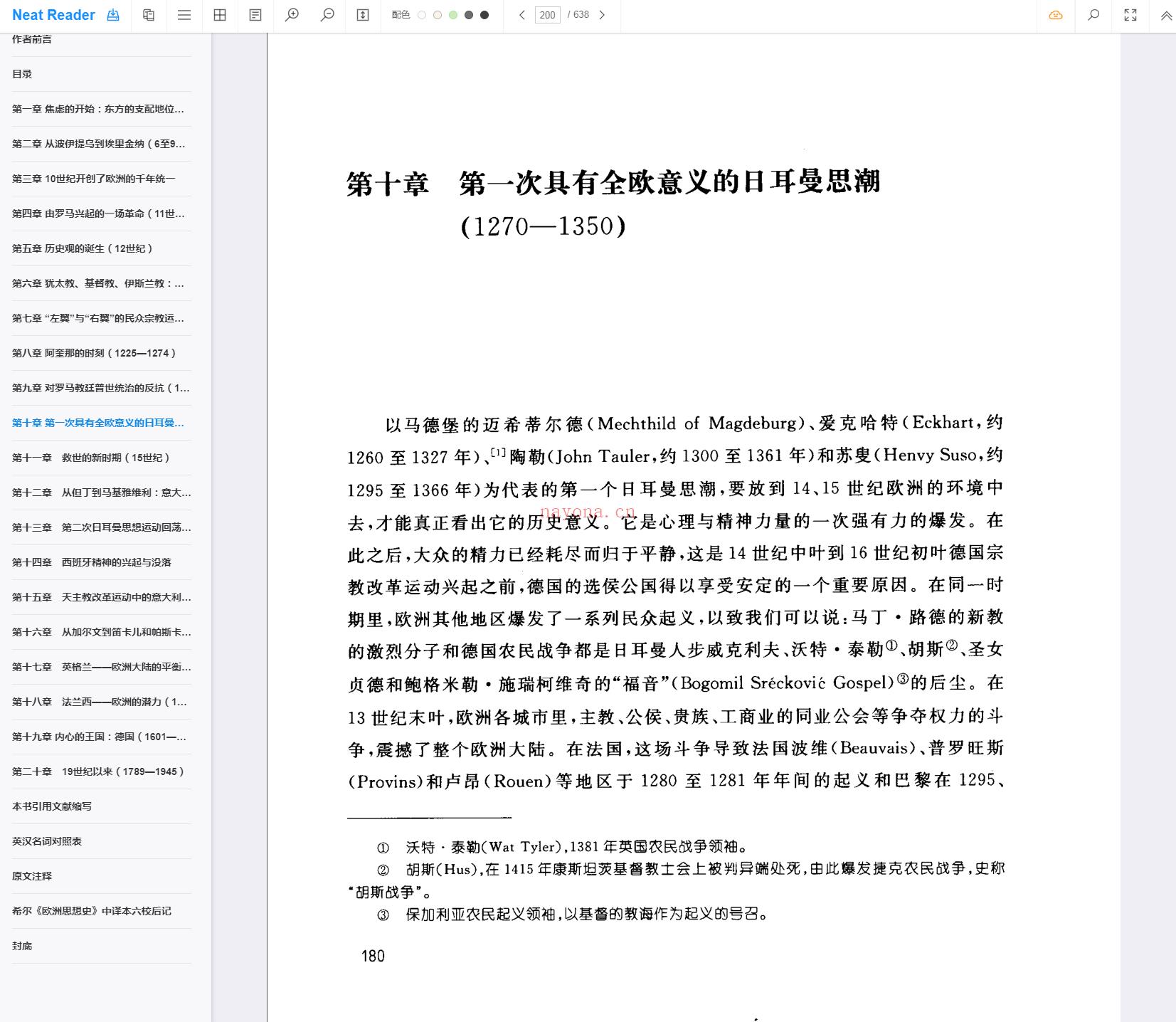Open the grid layout view icon
Image resolution: width=1176 pixels, height=1022 pixels.
220,15
